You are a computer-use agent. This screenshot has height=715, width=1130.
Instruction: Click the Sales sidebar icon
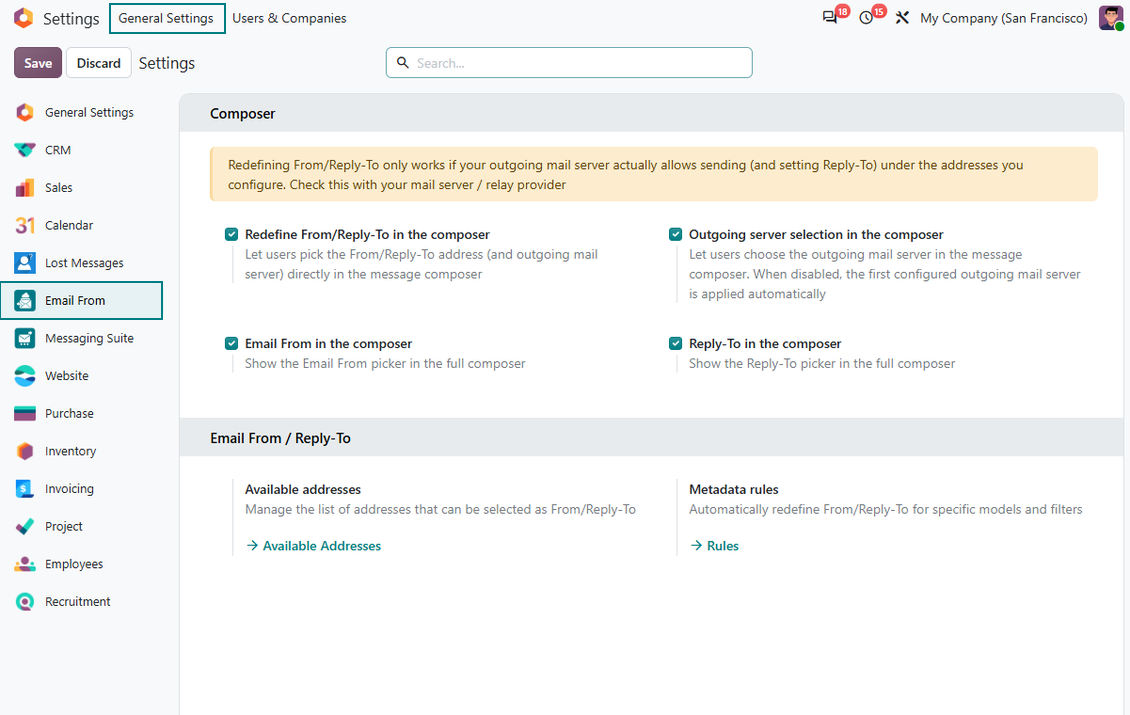(25, 187)
